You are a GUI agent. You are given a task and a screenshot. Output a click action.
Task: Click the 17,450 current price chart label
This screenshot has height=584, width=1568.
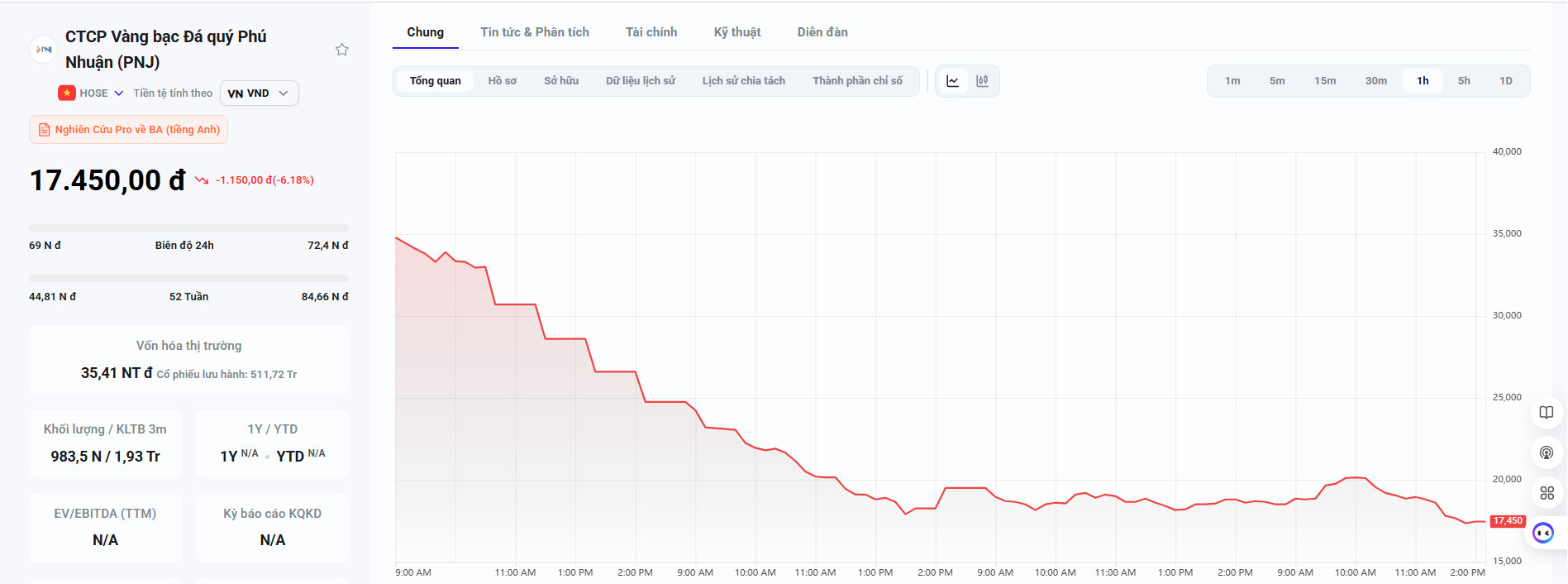tap(1508, 521)
